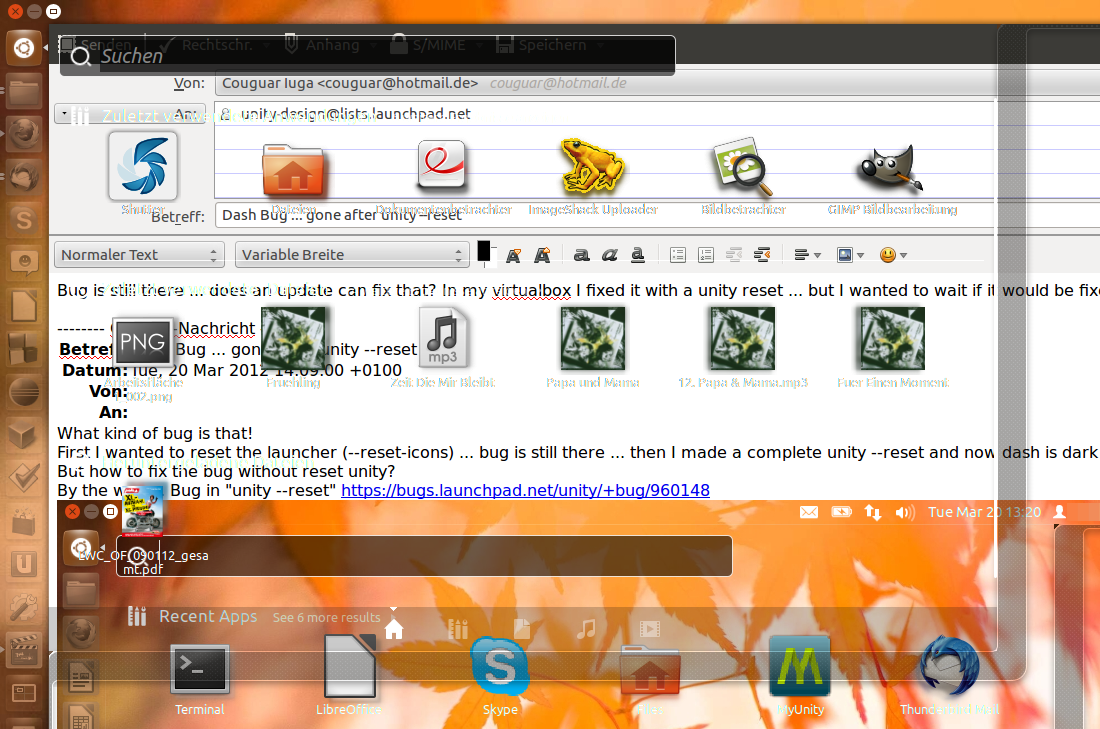Viewport: 1100px width, 729px height.
Task: Open the Shutter app in the dash
Action: click(143, 167)
